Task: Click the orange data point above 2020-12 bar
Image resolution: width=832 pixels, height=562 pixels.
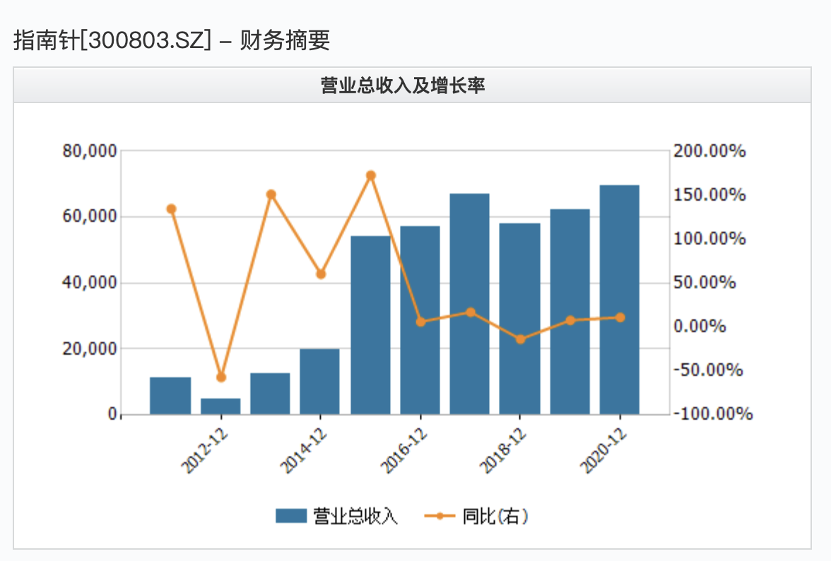Action: point(620,317)
